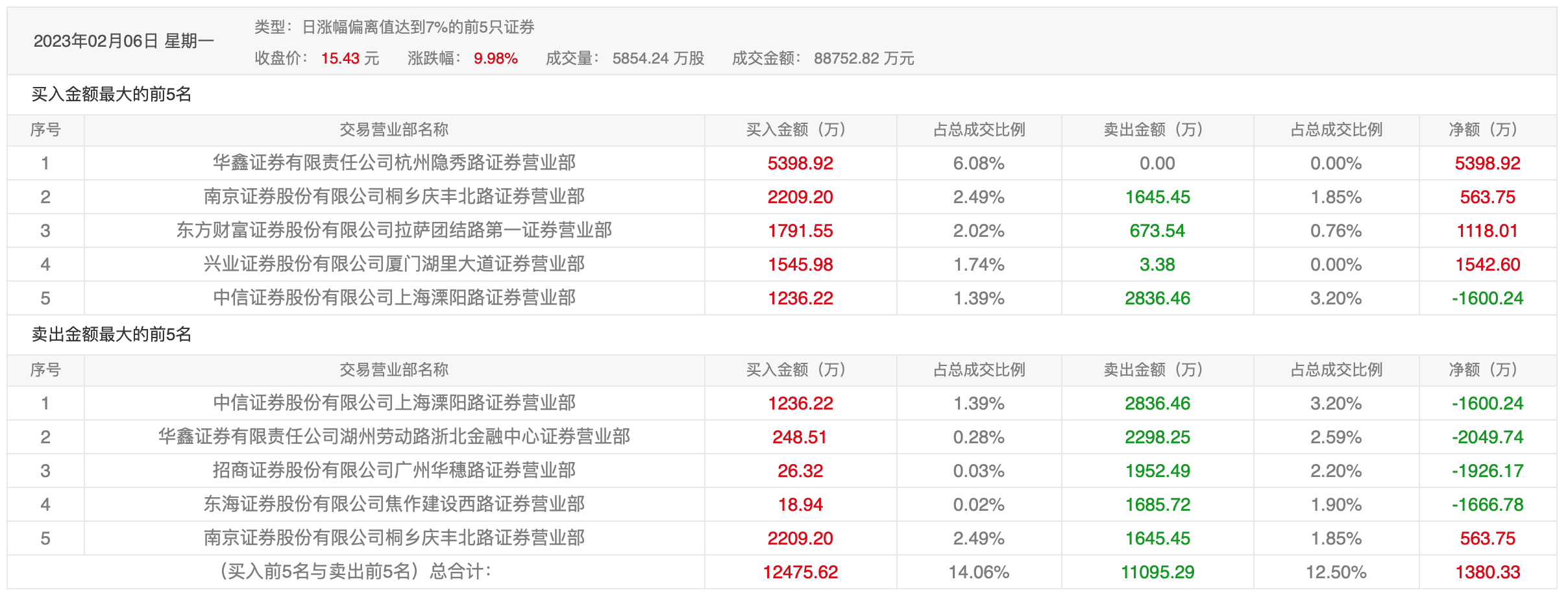Click 东方财富证券拉萨团结路第一证券营业部 name
The height and width of the screenshot is (601, 1568).
coord(394,230)
